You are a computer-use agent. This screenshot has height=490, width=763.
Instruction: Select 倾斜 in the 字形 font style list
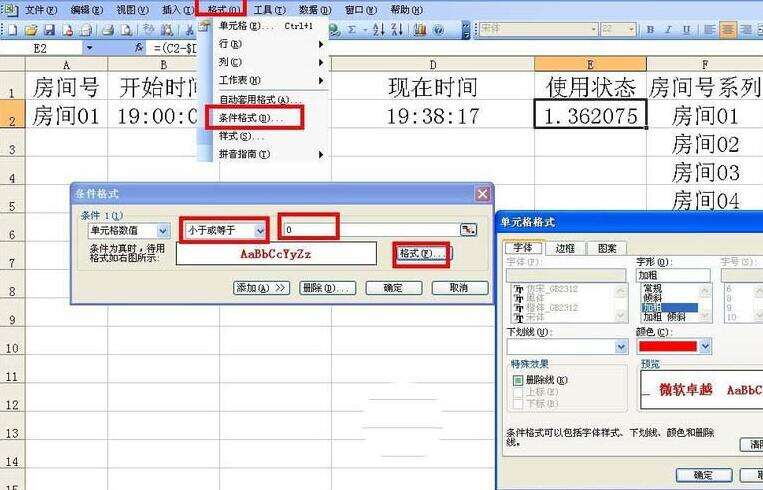click(652, 298)
